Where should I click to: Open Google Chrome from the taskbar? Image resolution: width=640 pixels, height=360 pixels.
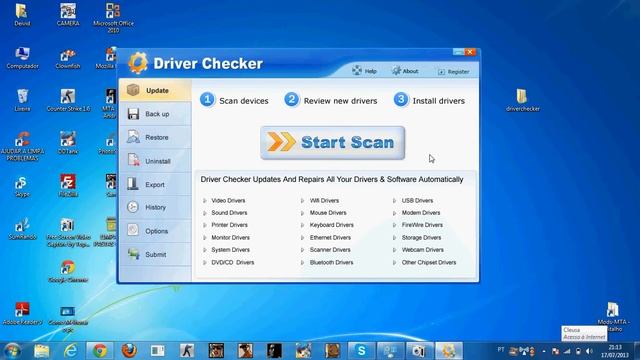tap(100, 351)
